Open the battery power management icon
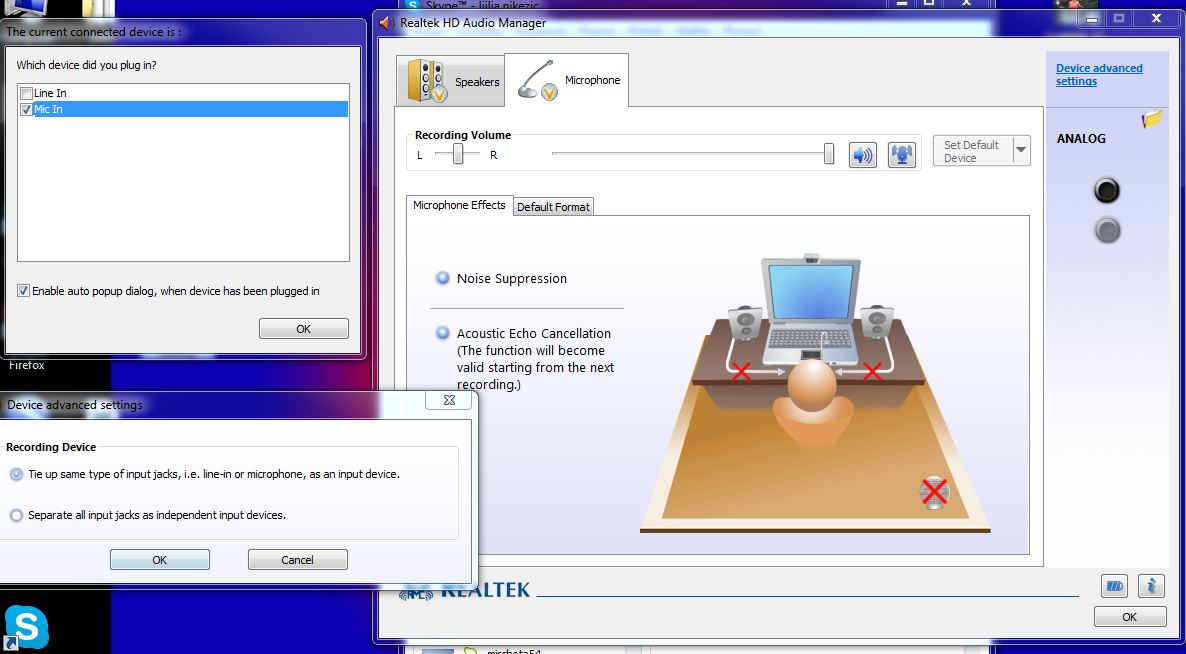Viewport: 1186px width, 654px height. [1114, 586]
